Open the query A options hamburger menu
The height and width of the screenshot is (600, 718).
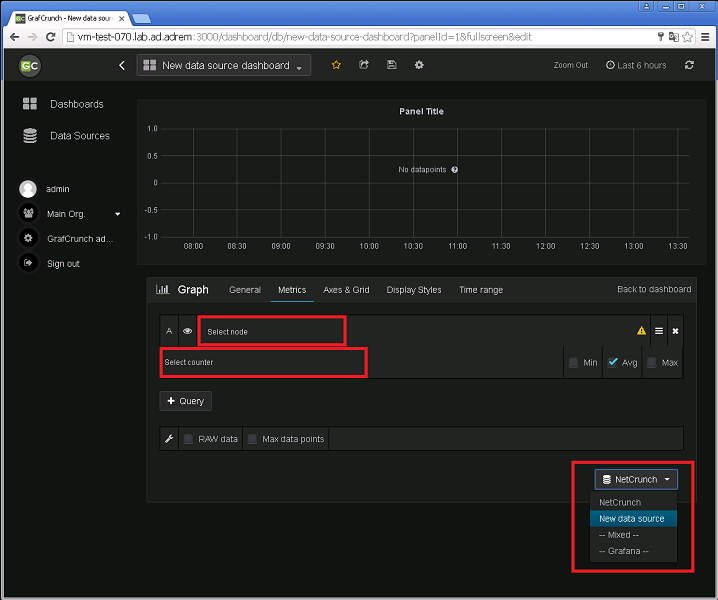click(x=658, y=331)
